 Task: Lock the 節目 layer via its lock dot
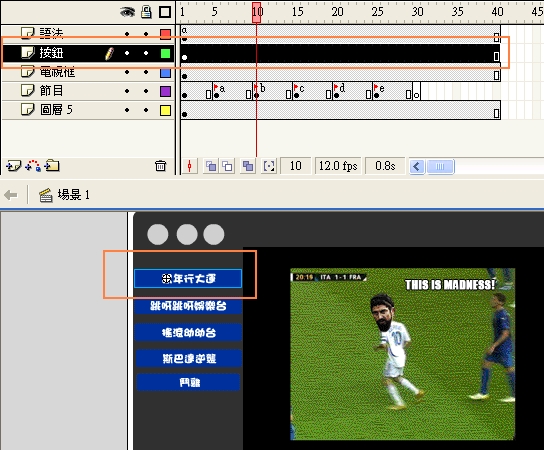(x=146, y=91)
